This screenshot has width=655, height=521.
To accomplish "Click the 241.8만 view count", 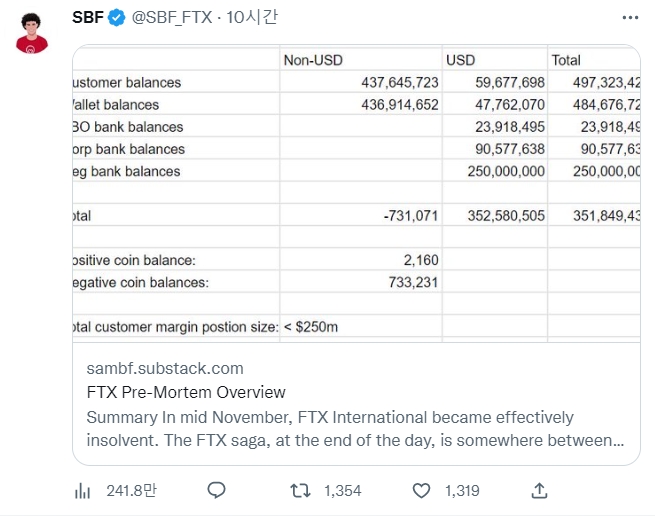I will (x=129, y=491).
